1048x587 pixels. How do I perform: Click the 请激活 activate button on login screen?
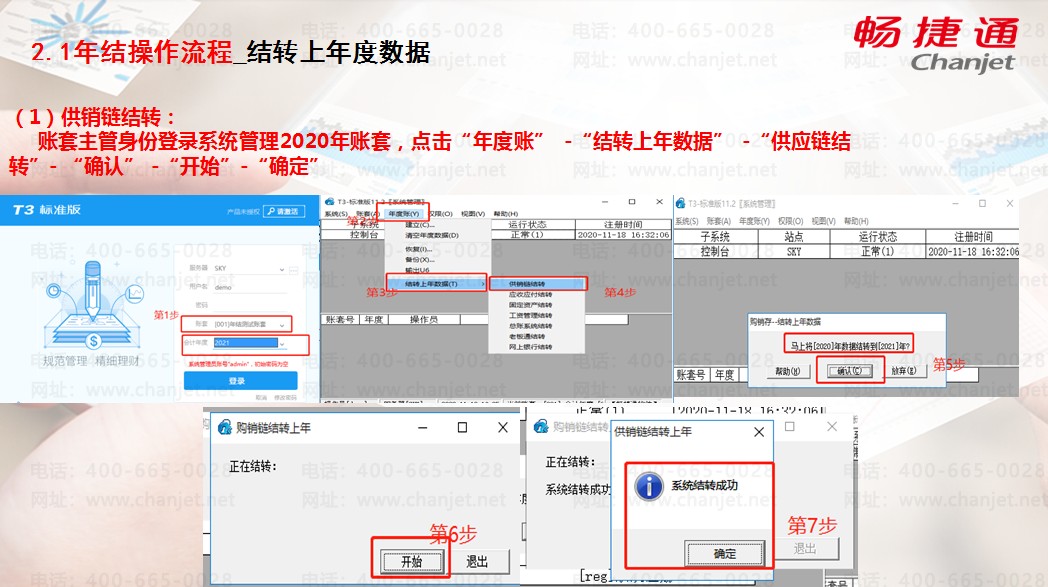[x=284, y=211]
